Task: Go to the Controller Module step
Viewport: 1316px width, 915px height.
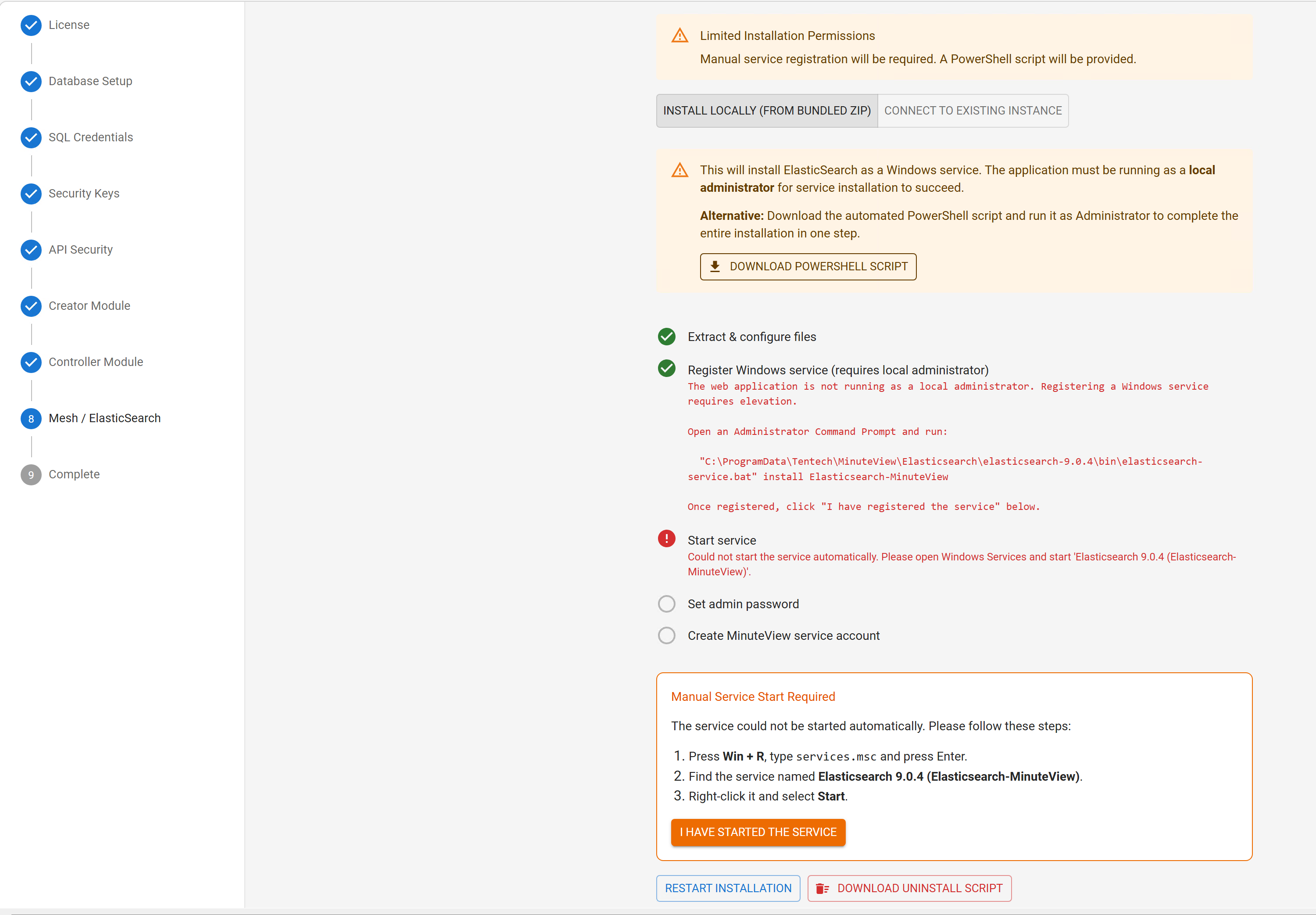Action: pyautogui.click(x=96, y=362)
